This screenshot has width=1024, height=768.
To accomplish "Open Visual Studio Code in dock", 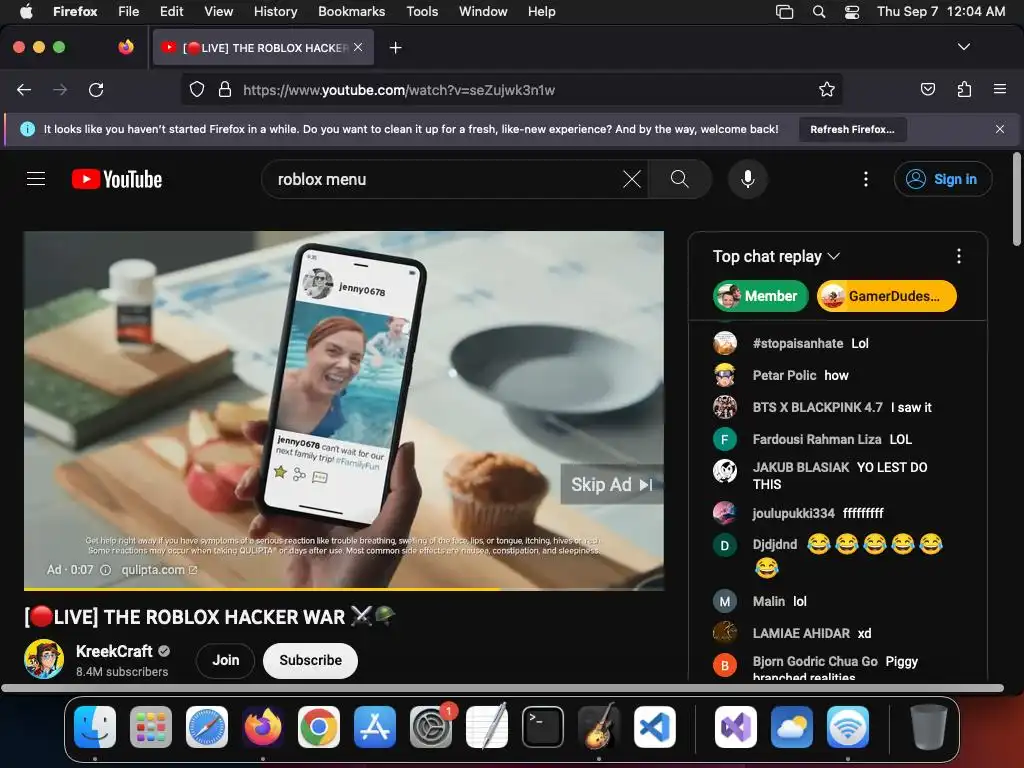I will (x=654, y=727).
